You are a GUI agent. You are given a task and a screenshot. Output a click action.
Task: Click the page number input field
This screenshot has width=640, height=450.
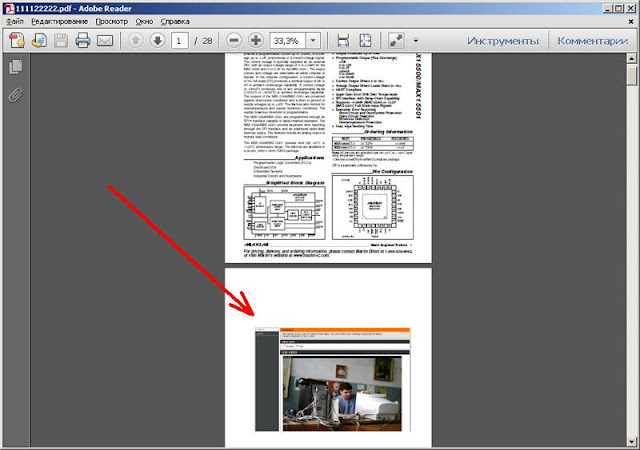coord(179,41)
